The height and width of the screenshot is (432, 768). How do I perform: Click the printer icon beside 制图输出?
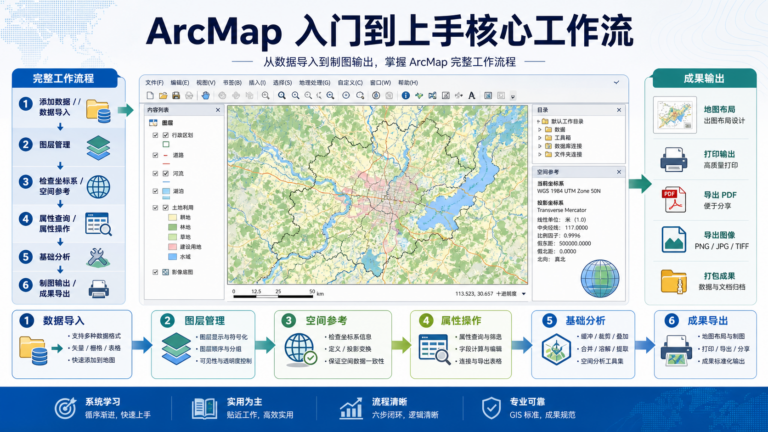click(98, 289)
